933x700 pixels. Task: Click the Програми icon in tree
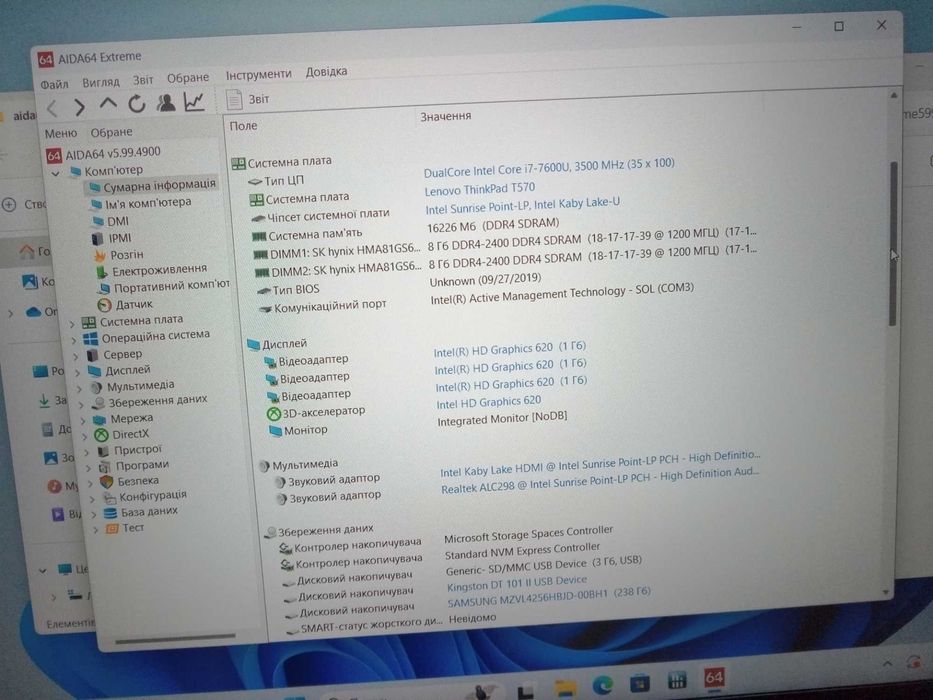pos(105,466)
